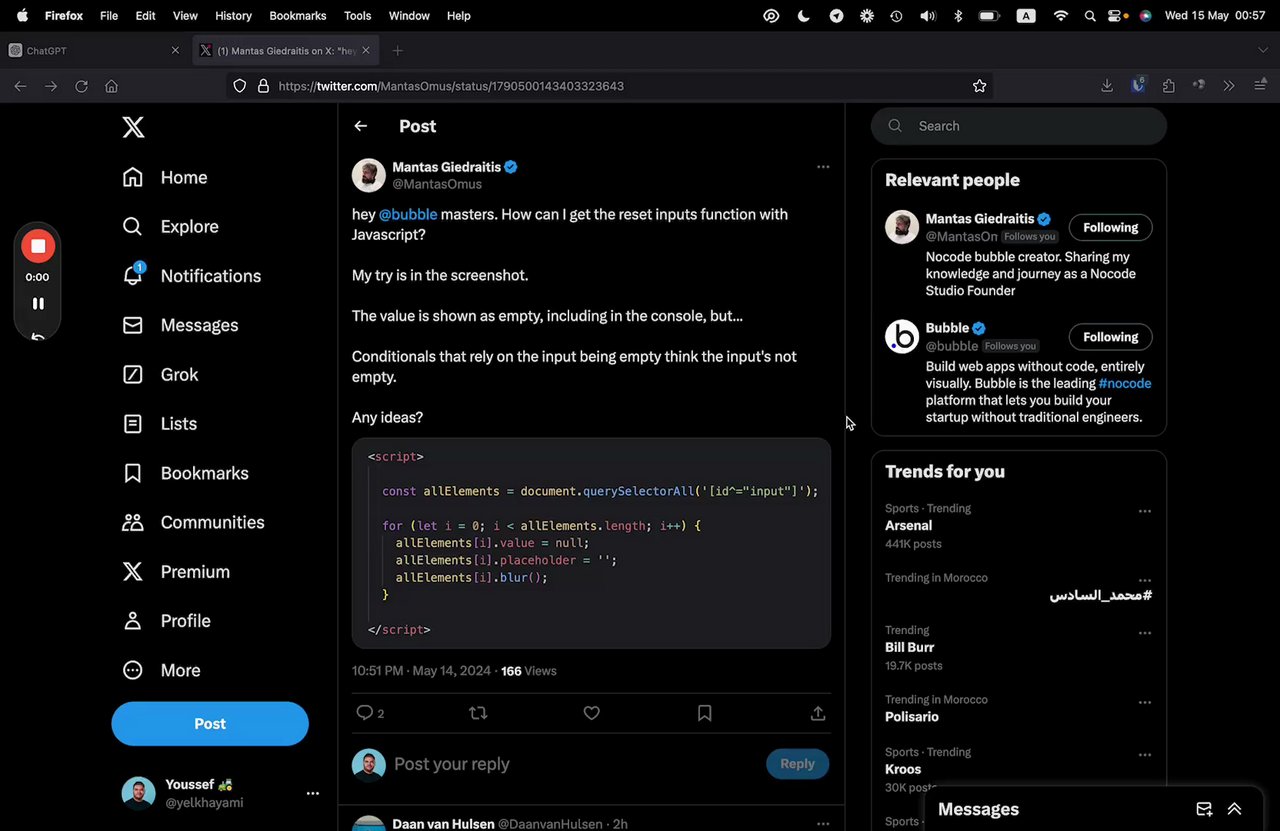
Task: Open options dots for Arsenal trend
Action: point(1145,511)
